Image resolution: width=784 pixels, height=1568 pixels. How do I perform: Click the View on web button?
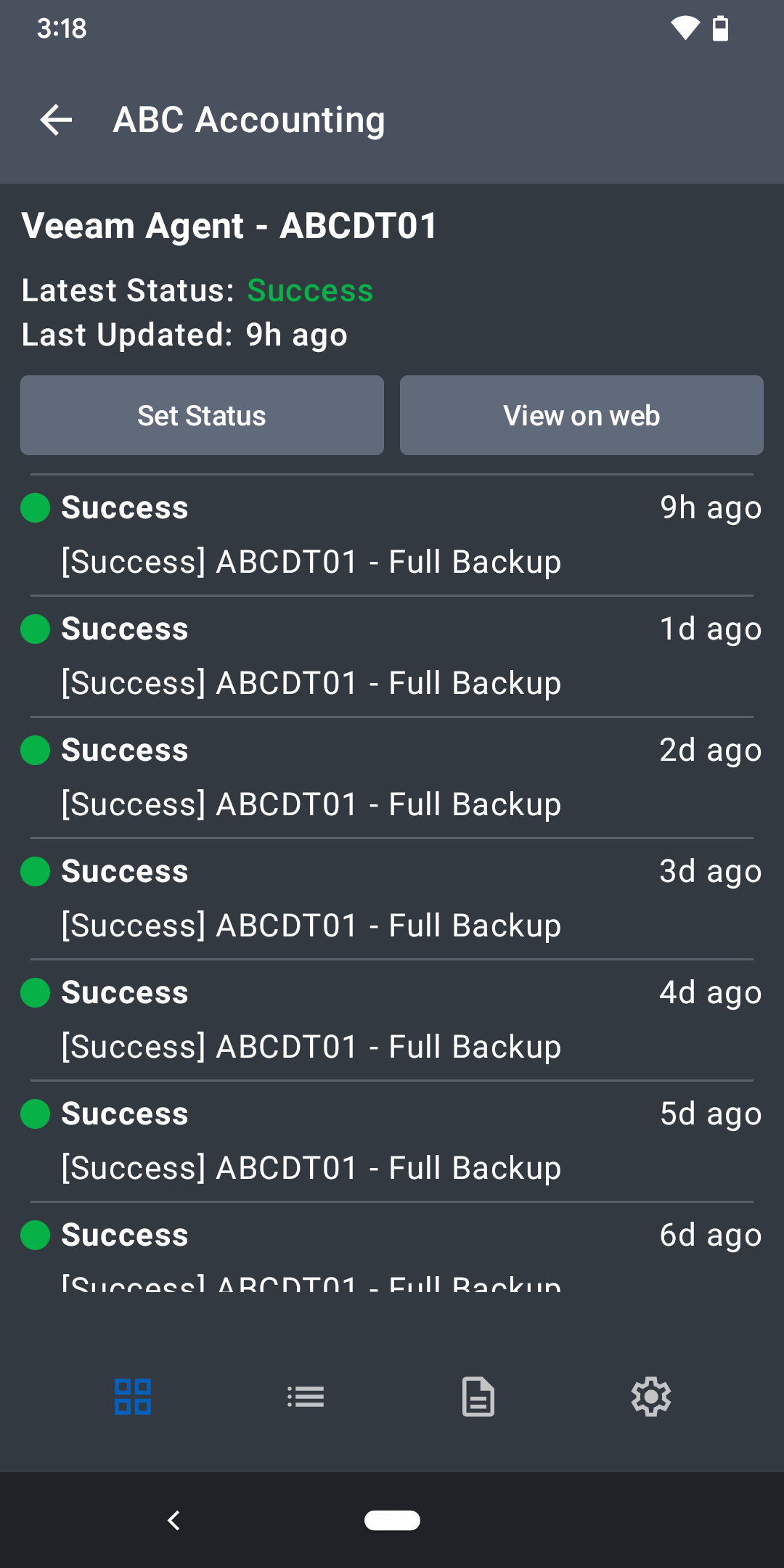point(581,415)
